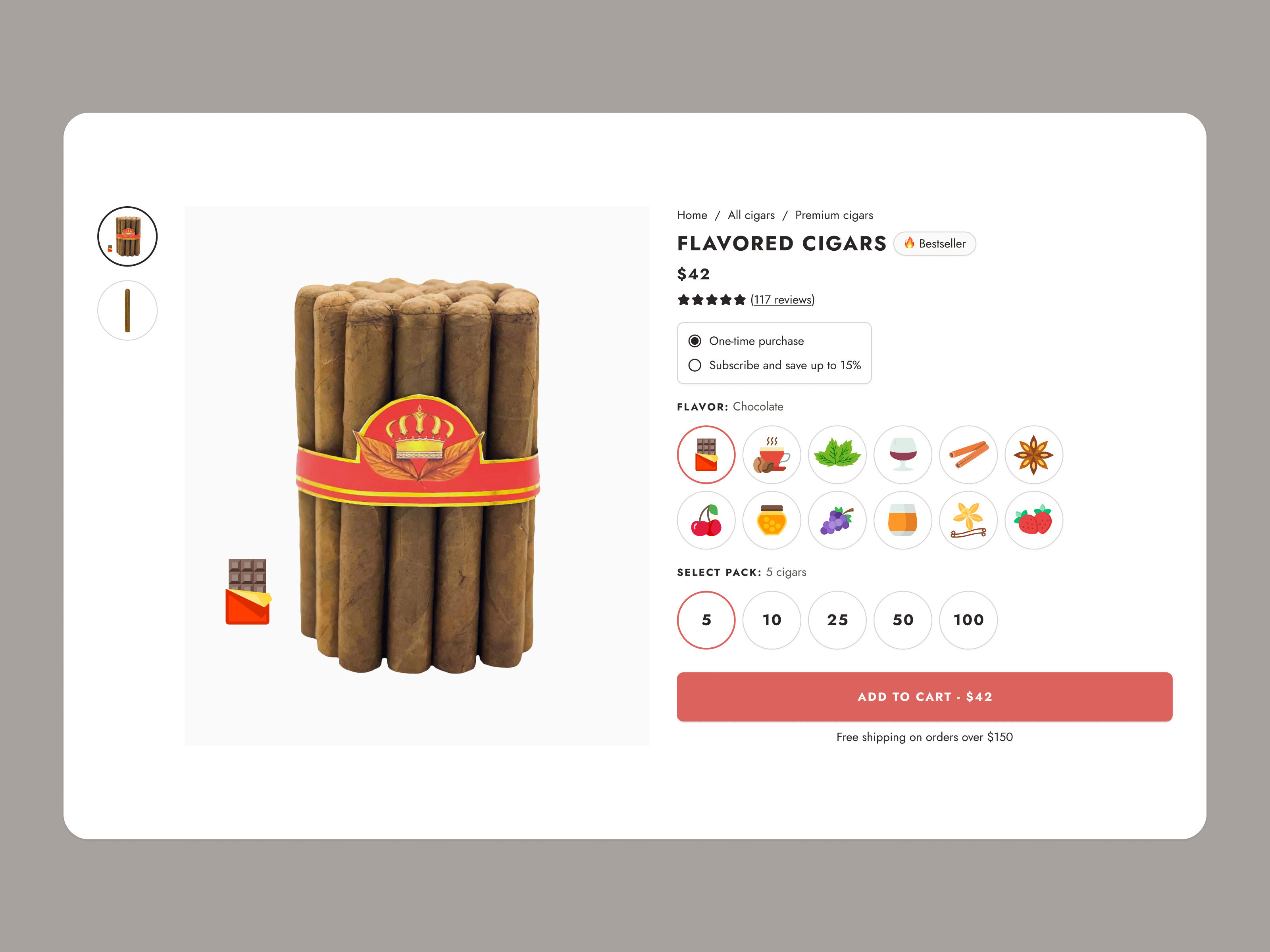This screenshot has width=1270, height=952.
Task: Select the One-time purchase radio button
Action: pos(695,341)
